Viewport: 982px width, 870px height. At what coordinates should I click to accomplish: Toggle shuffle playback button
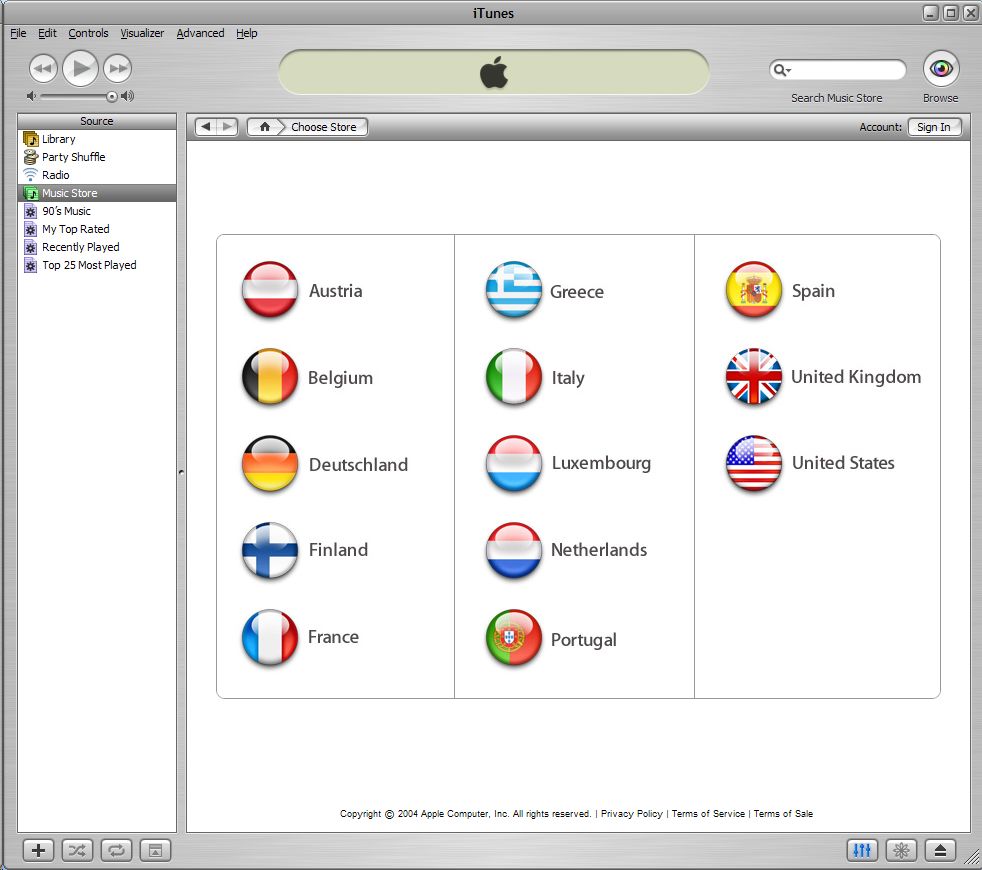tap(77, 850)
